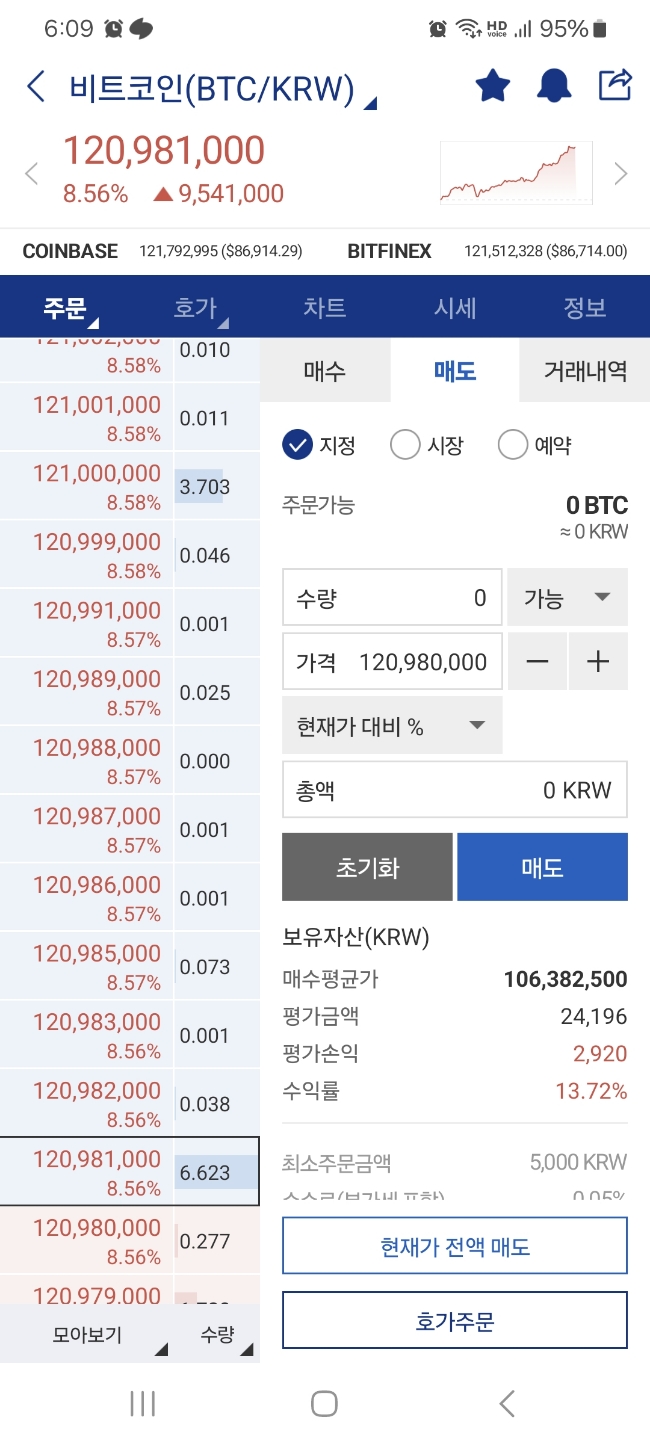
Task: Switch to the 차트 tab
Action: (x=325, y=307)
